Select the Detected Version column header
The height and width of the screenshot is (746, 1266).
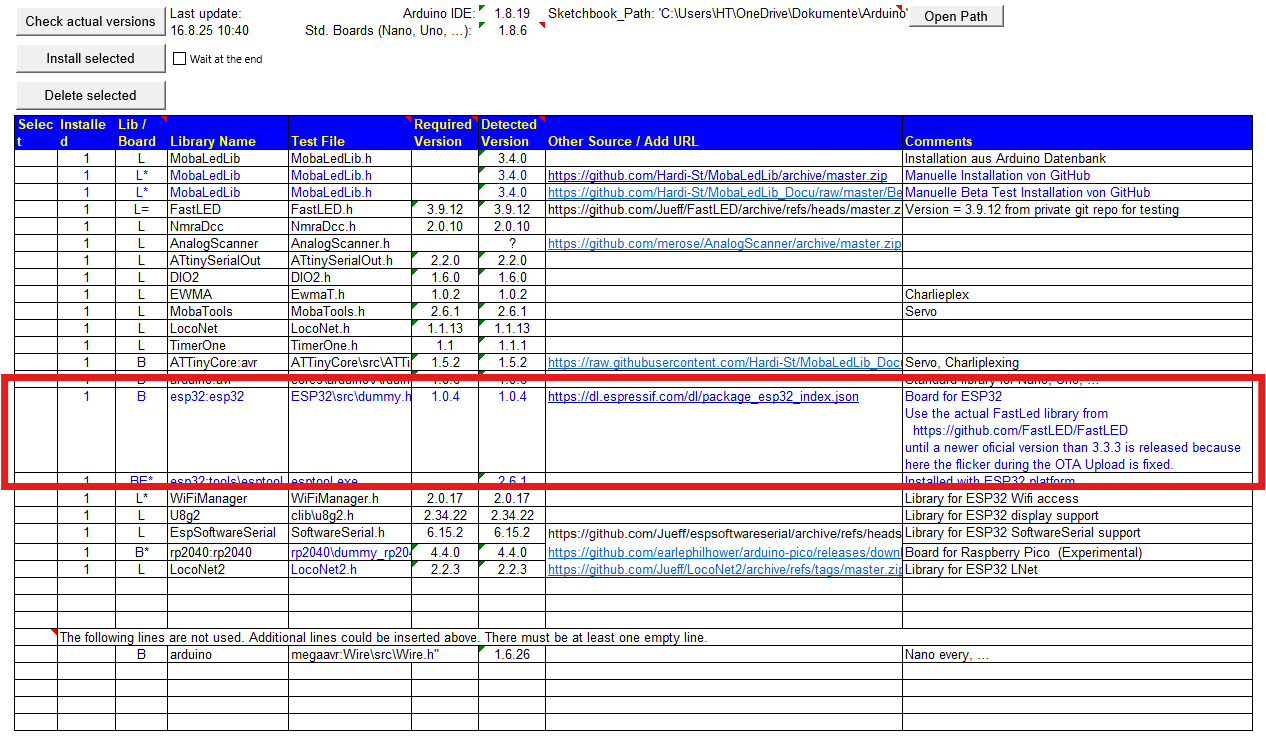(x=510, y=133)
